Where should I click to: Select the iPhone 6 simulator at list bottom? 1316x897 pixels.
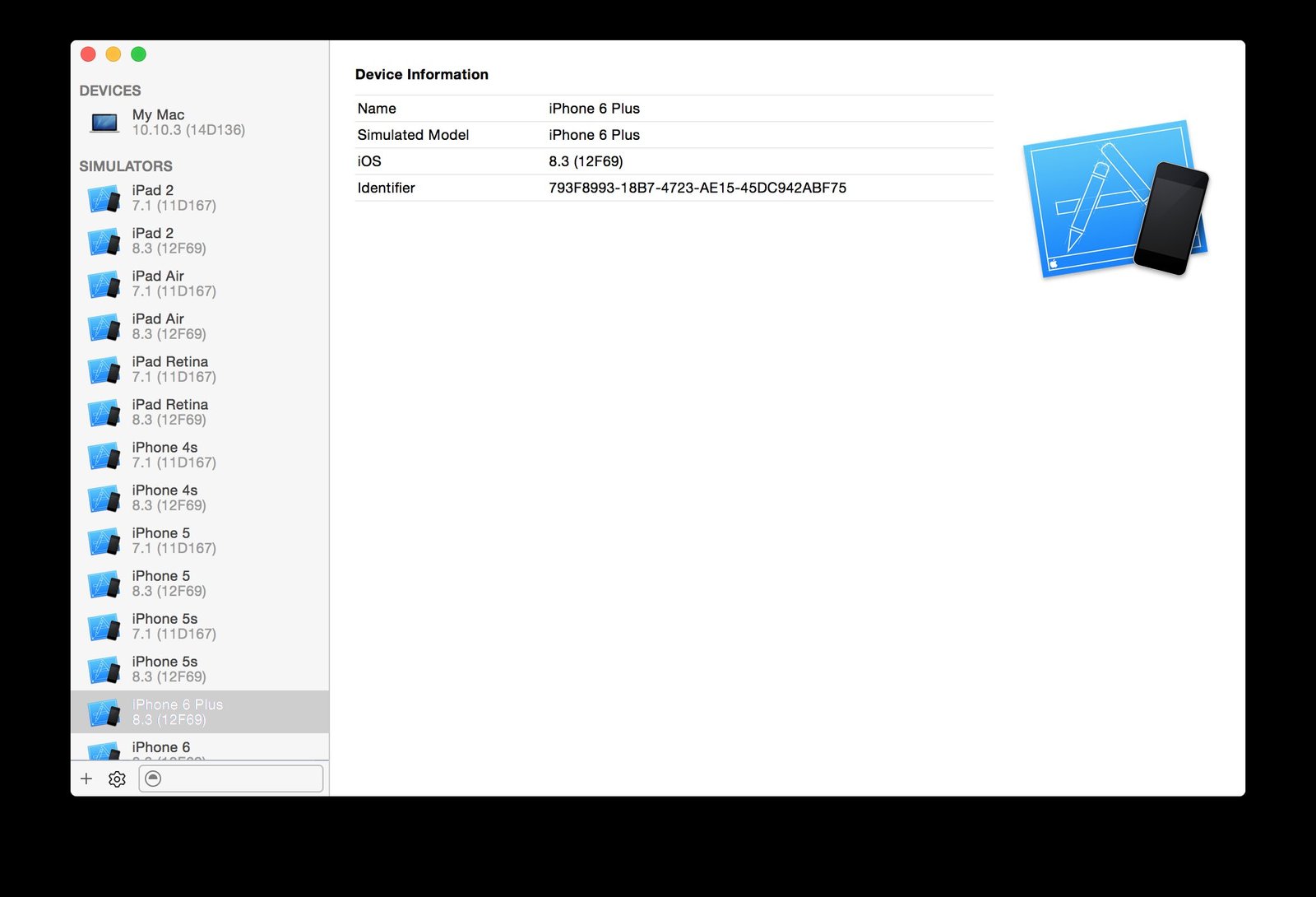(x=161, y=748)
